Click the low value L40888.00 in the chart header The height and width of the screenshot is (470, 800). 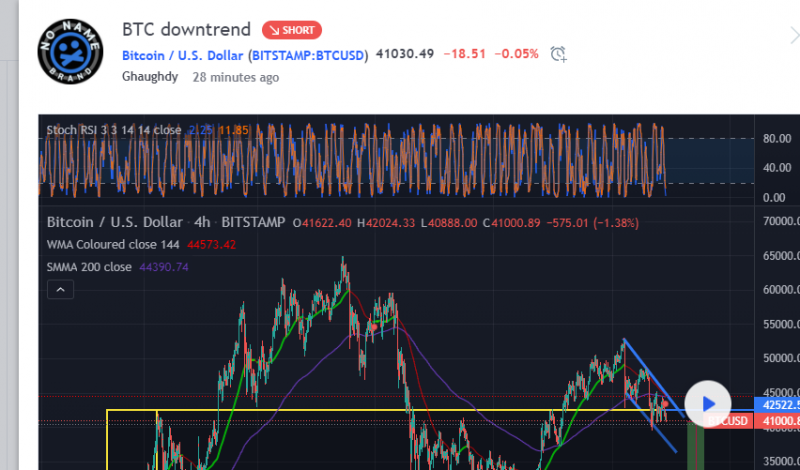click(449, 223)
